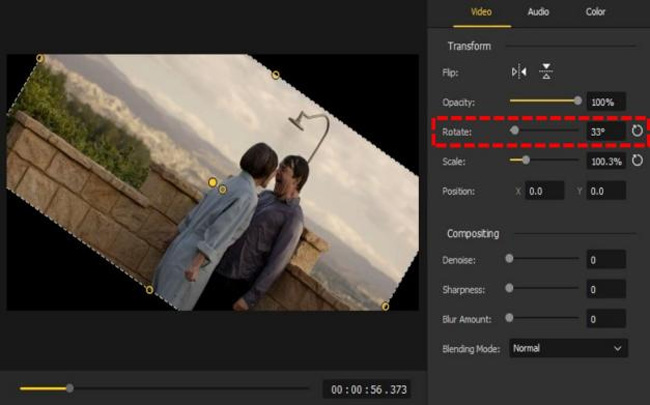Click the top-right corner handle of the clip
Screen dimensions: 650x405
[x=275, y=75]
